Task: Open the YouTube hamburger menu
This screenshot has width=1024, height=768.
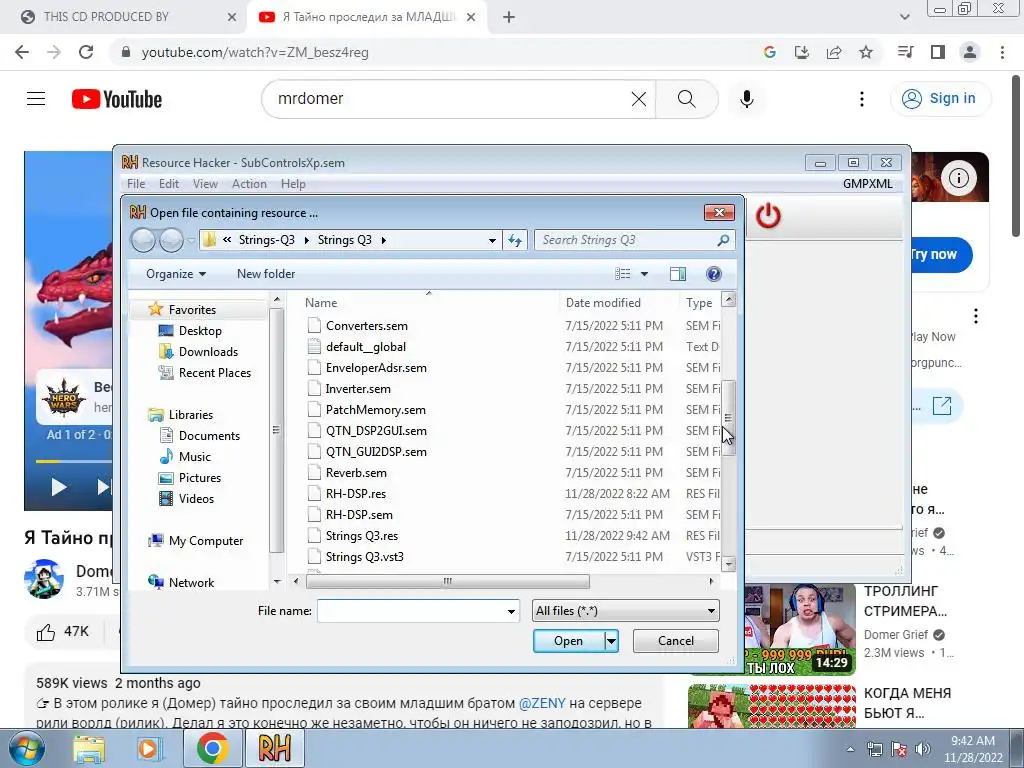Action: click(36, 99)
